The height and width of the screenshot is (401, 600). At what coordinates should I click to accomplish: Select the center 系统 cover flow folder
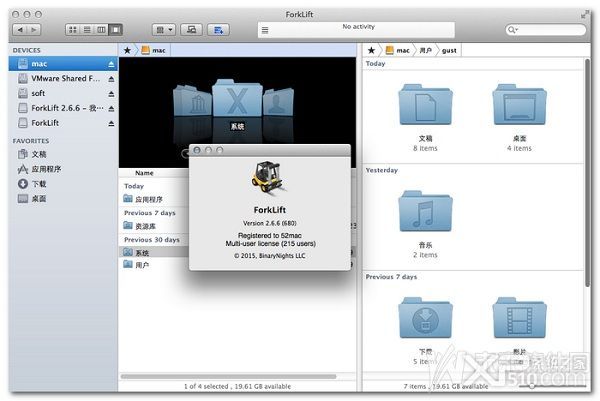237,98
